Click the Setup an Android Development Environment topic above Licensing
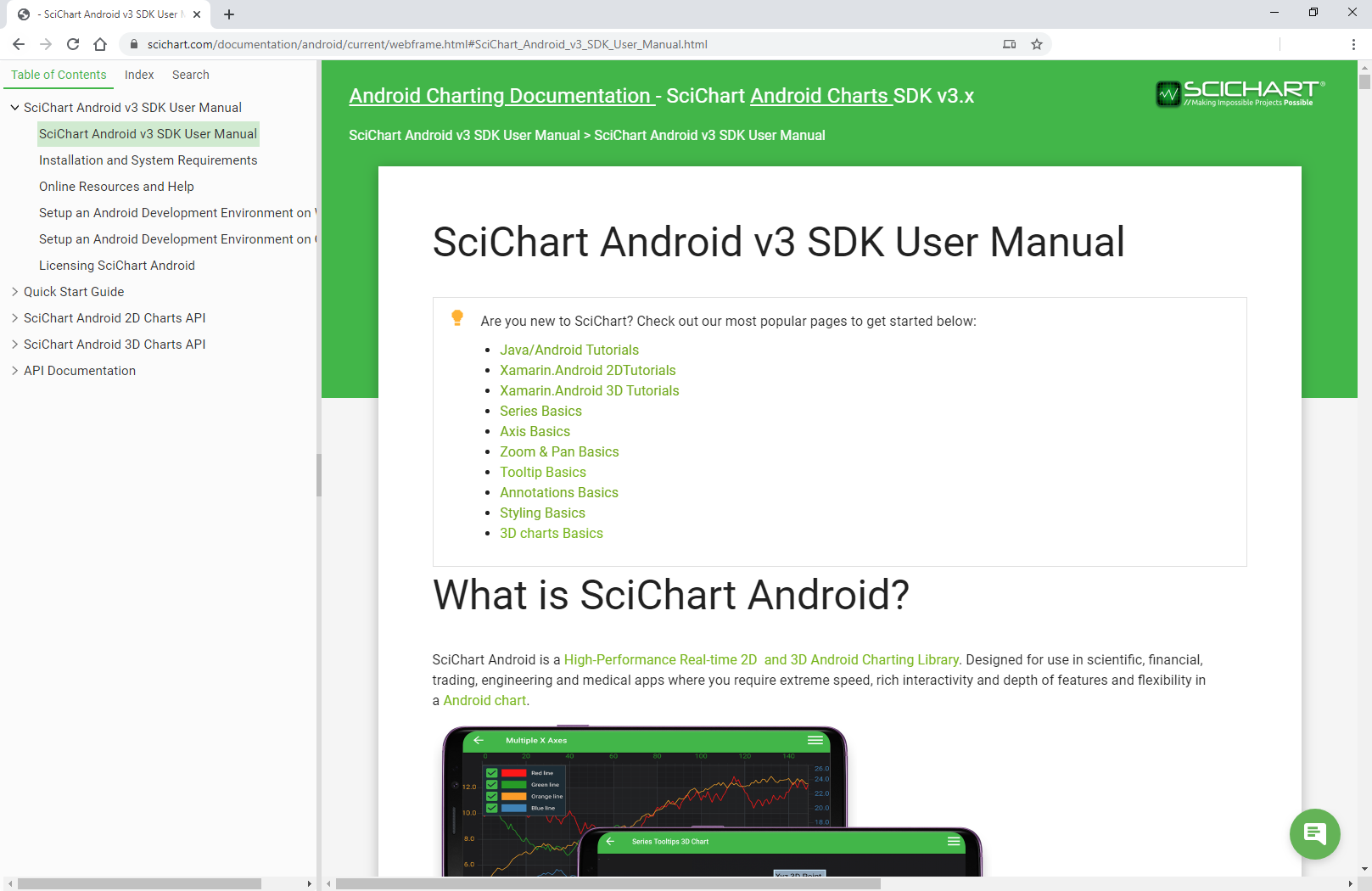 pyautogui.click(x=177, y=239)
